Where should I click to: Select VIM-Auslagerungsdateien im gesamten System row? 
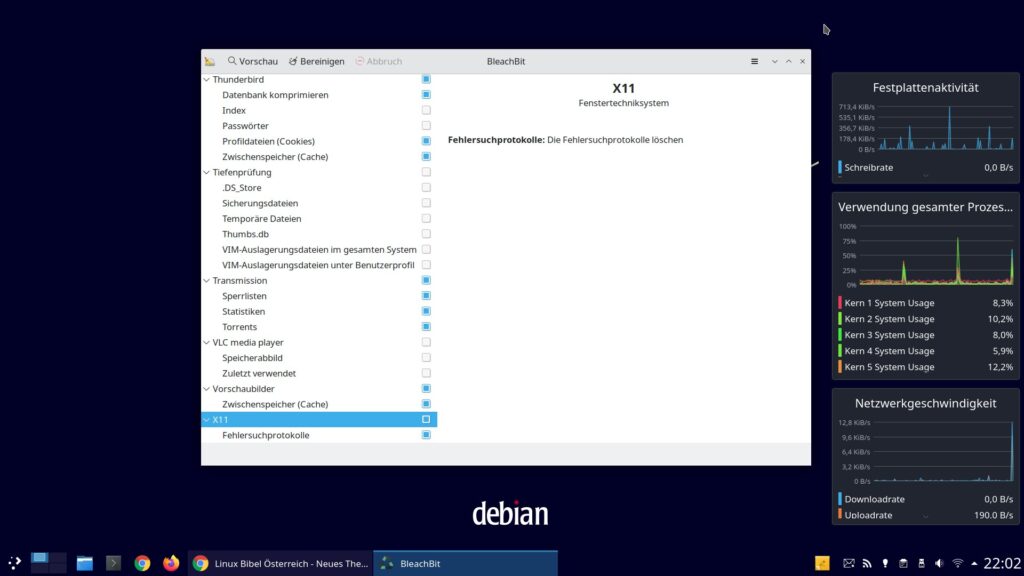[x=319, y=249]
